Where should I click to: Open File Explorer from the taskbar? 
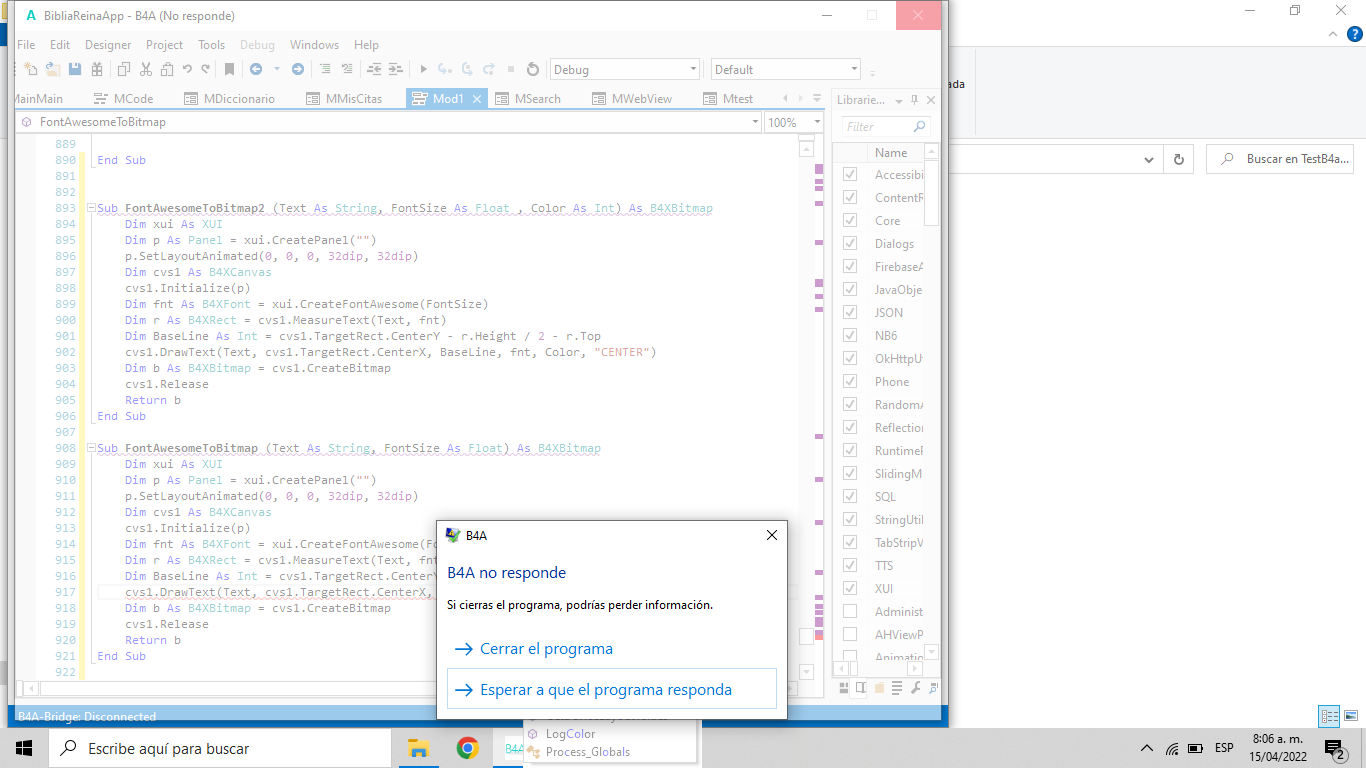coord(419,748)
